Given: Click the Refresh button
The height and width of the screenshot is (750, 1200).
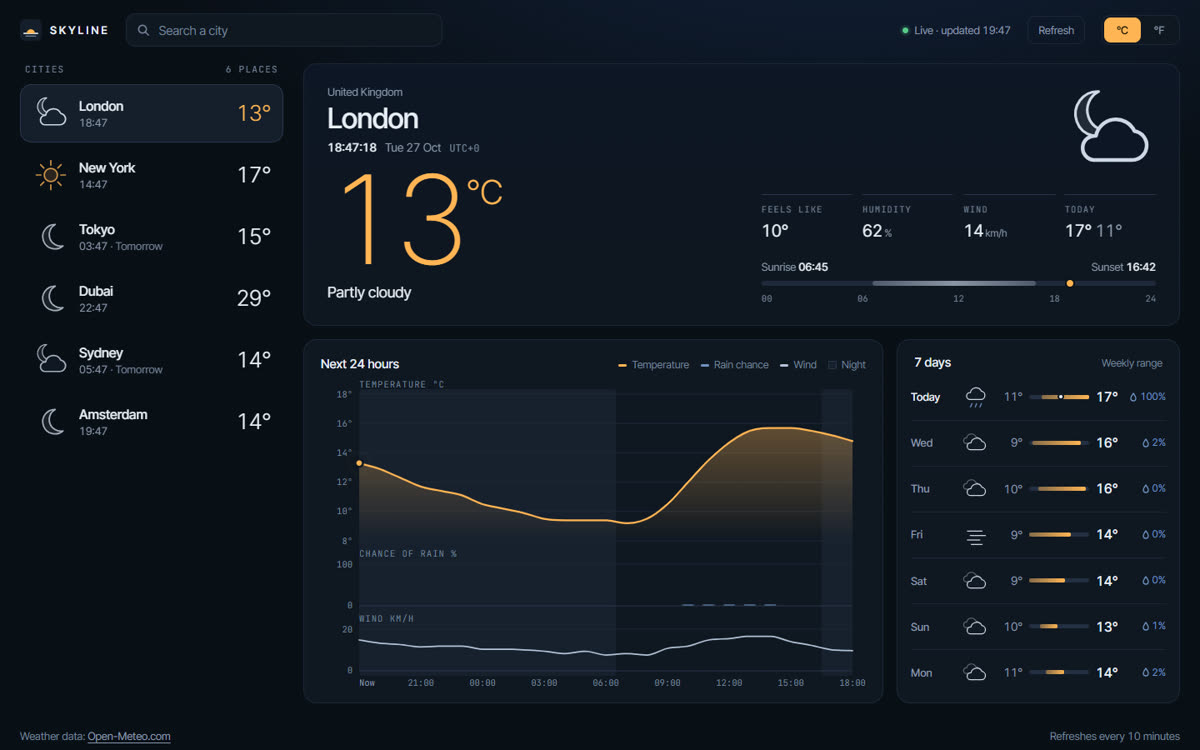Looking at the screenshot, I should [x=1056, y=31].
